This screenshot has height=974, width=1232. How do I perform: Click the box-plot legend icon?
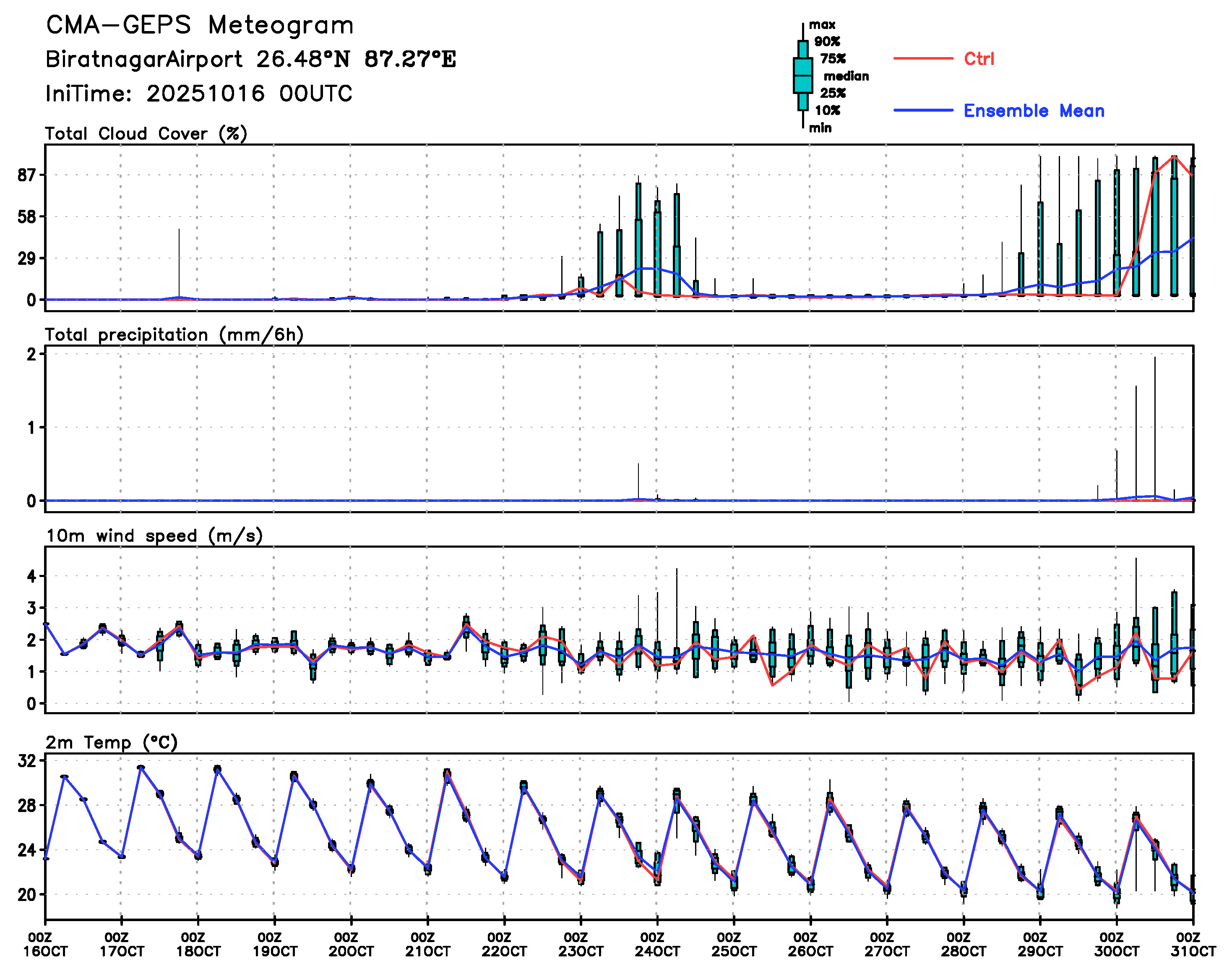(x=803, y=75)
